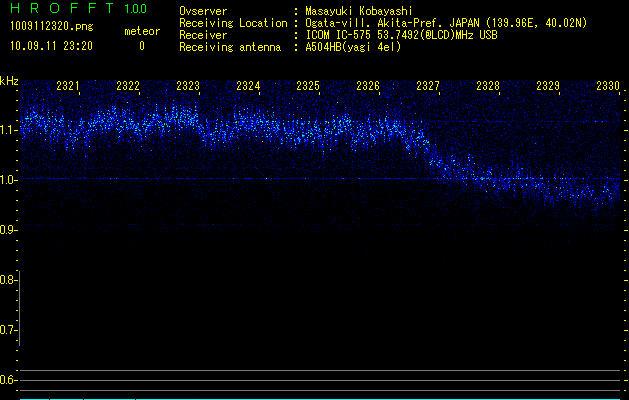Click the 0.8 frequency axis label
This screenshot has height=400, width=629.
pos(9,280)
